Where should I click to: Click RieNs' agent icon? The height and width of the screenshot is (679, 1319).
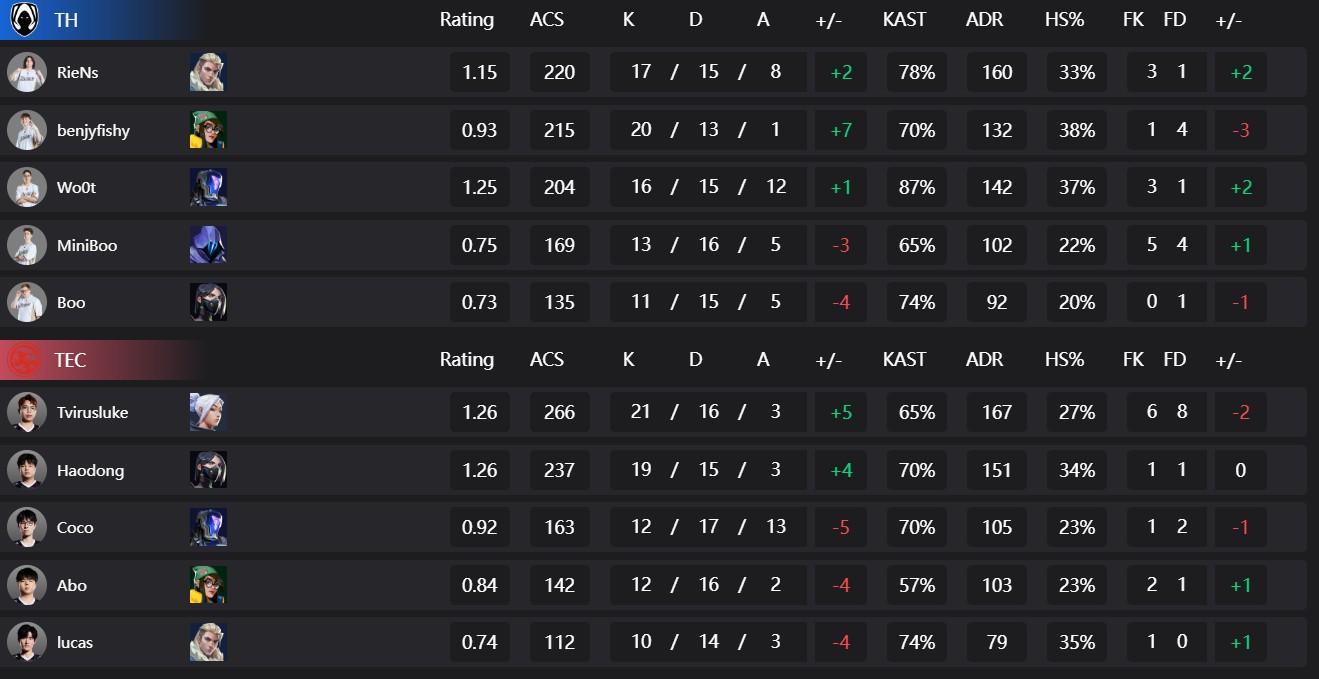click(208, 72)
